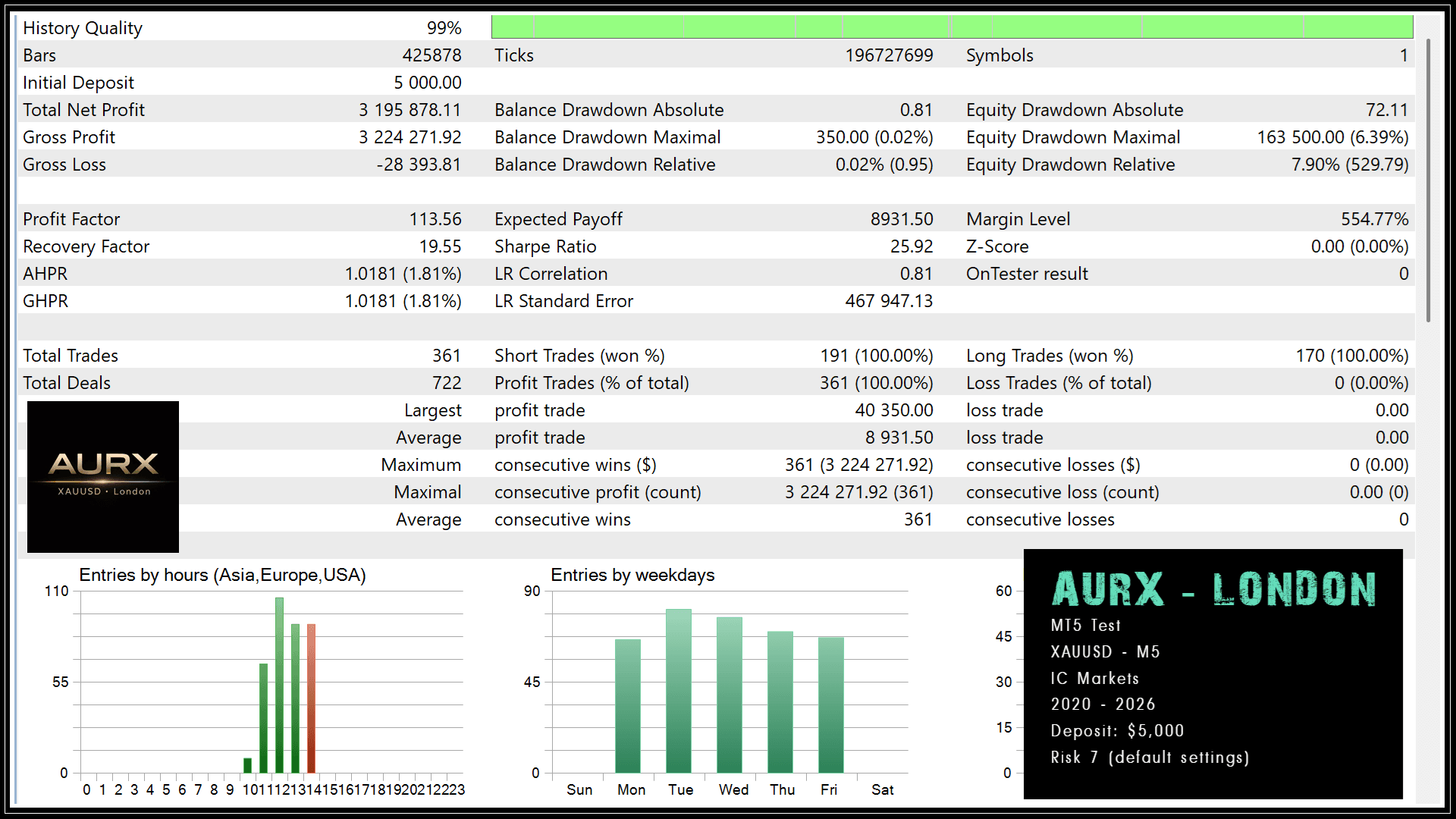Select the Profit Factor row label
1456x819 pixels.
71,219
